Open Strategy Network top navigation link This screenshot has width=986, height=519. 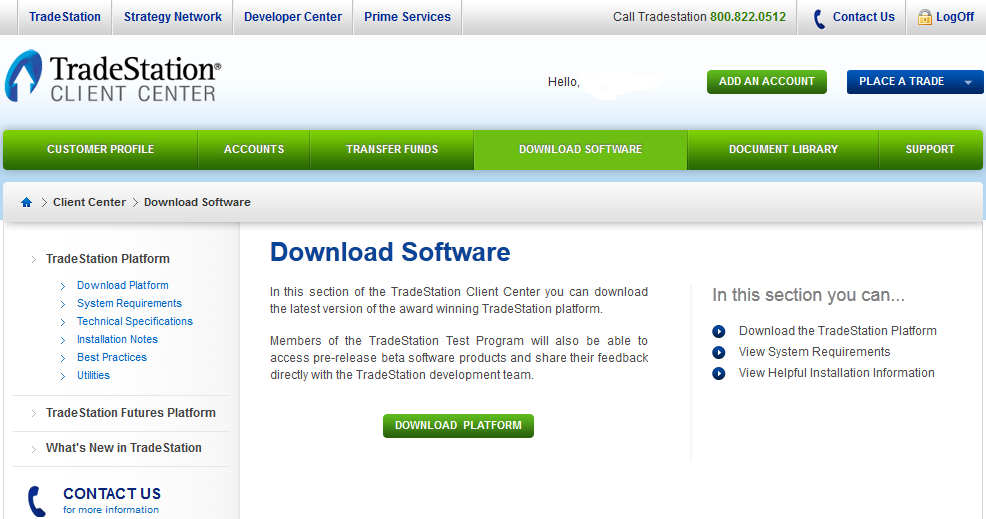[x=173, y=17]
